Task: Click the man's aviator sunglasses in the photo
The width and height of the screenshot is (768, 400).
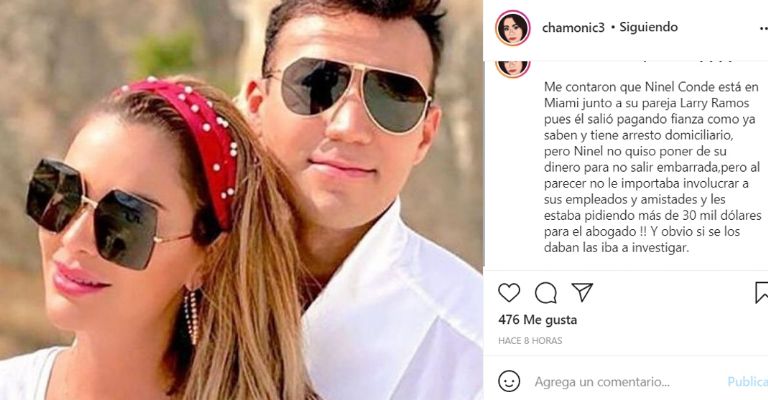Action: (349, 95)
